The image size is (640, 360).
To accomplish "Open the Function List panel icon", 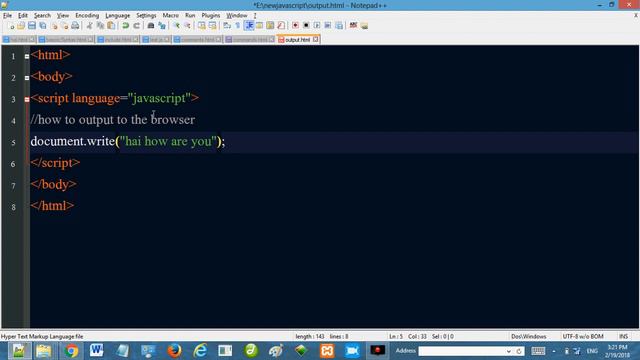I will [281, 26].
